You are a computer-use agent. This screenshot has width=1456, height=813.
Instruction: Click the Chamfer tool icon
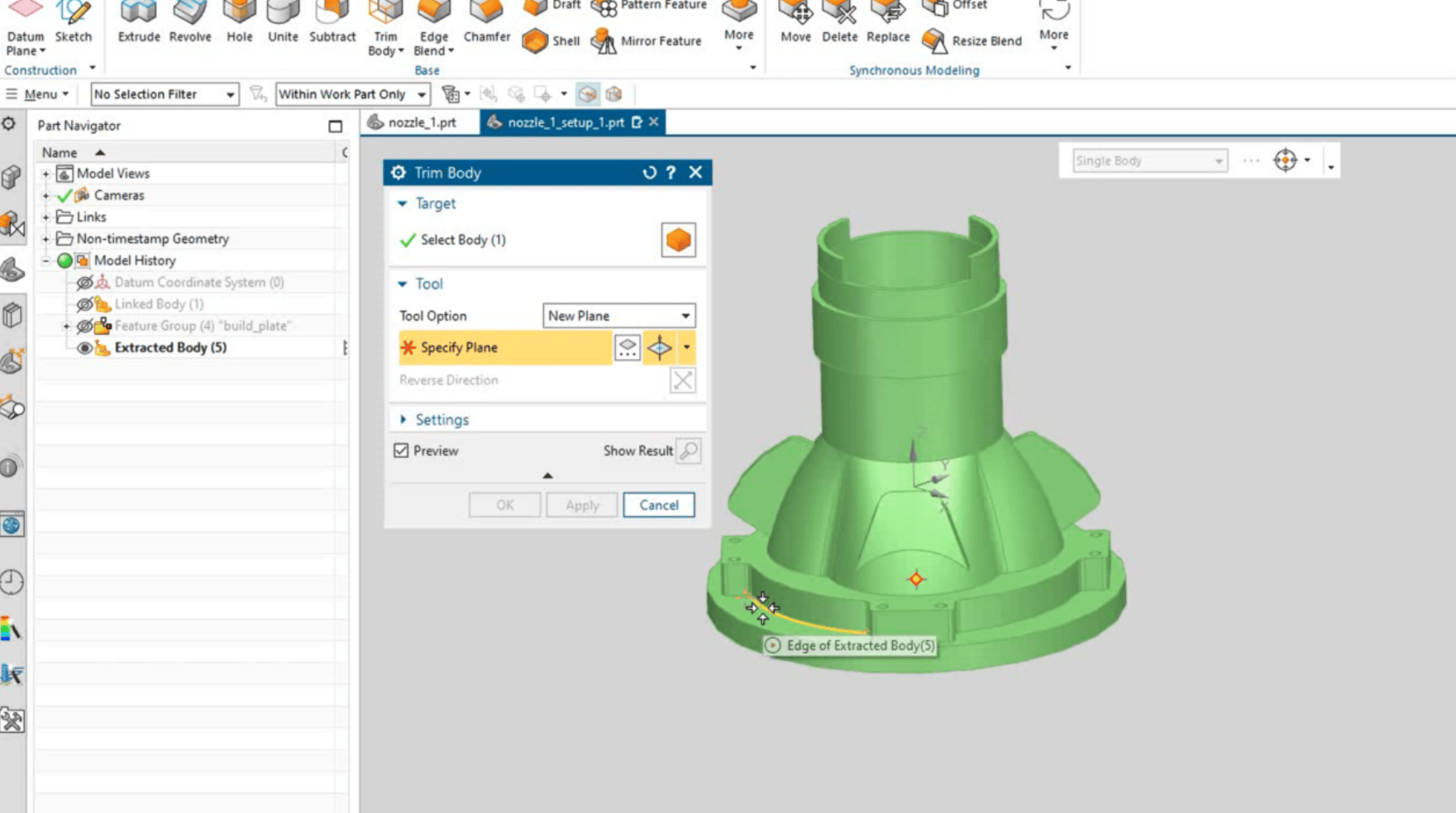pos(486,13)
